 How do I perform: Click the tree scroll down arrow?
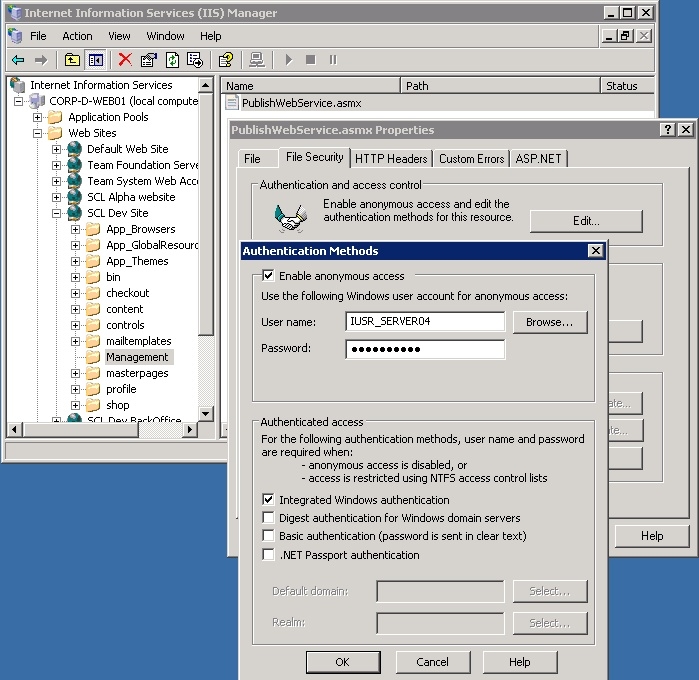click(x=206, y=414)
